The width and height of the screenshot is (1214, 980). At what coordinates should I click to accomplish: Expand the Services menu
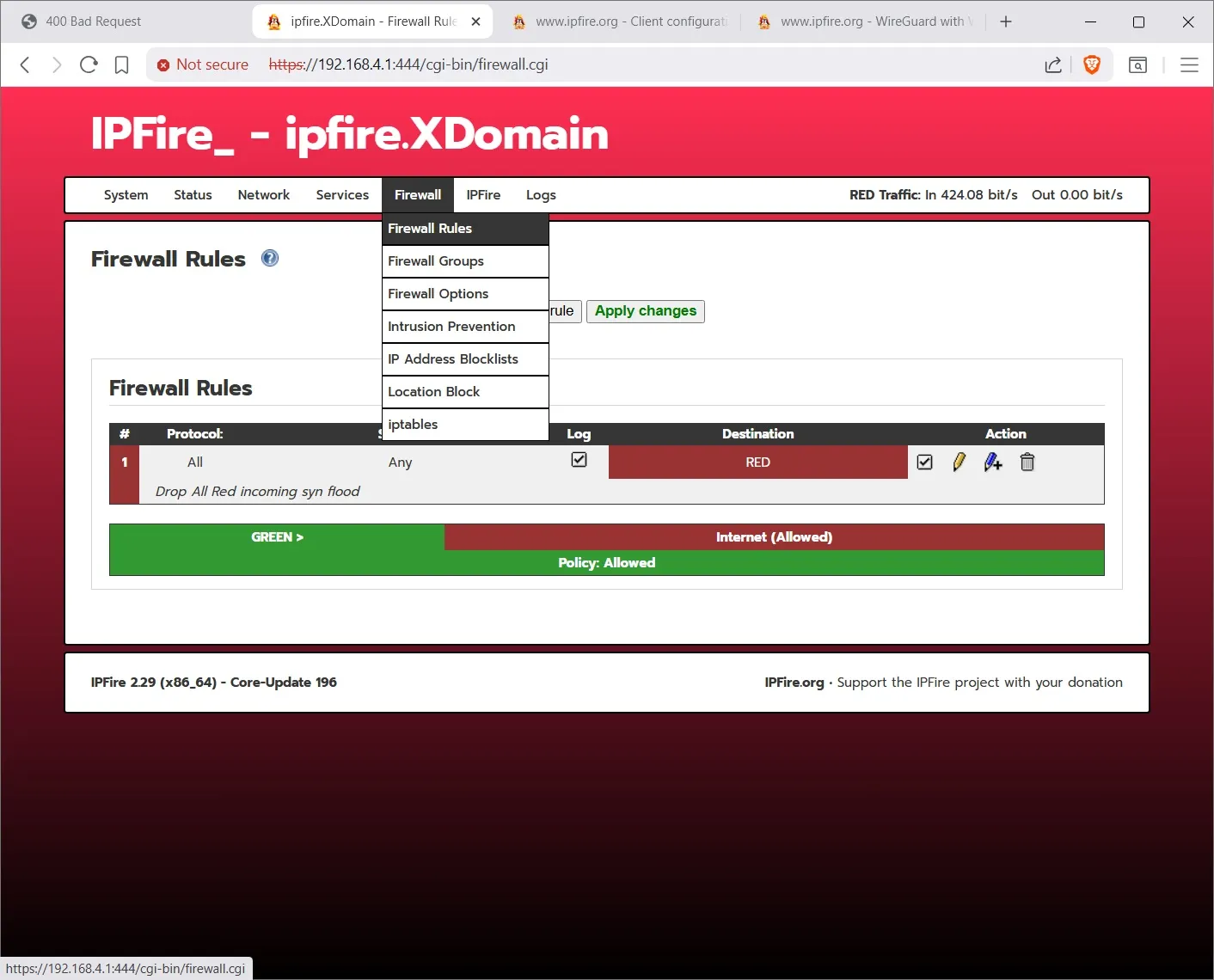(x=342, y=195)
